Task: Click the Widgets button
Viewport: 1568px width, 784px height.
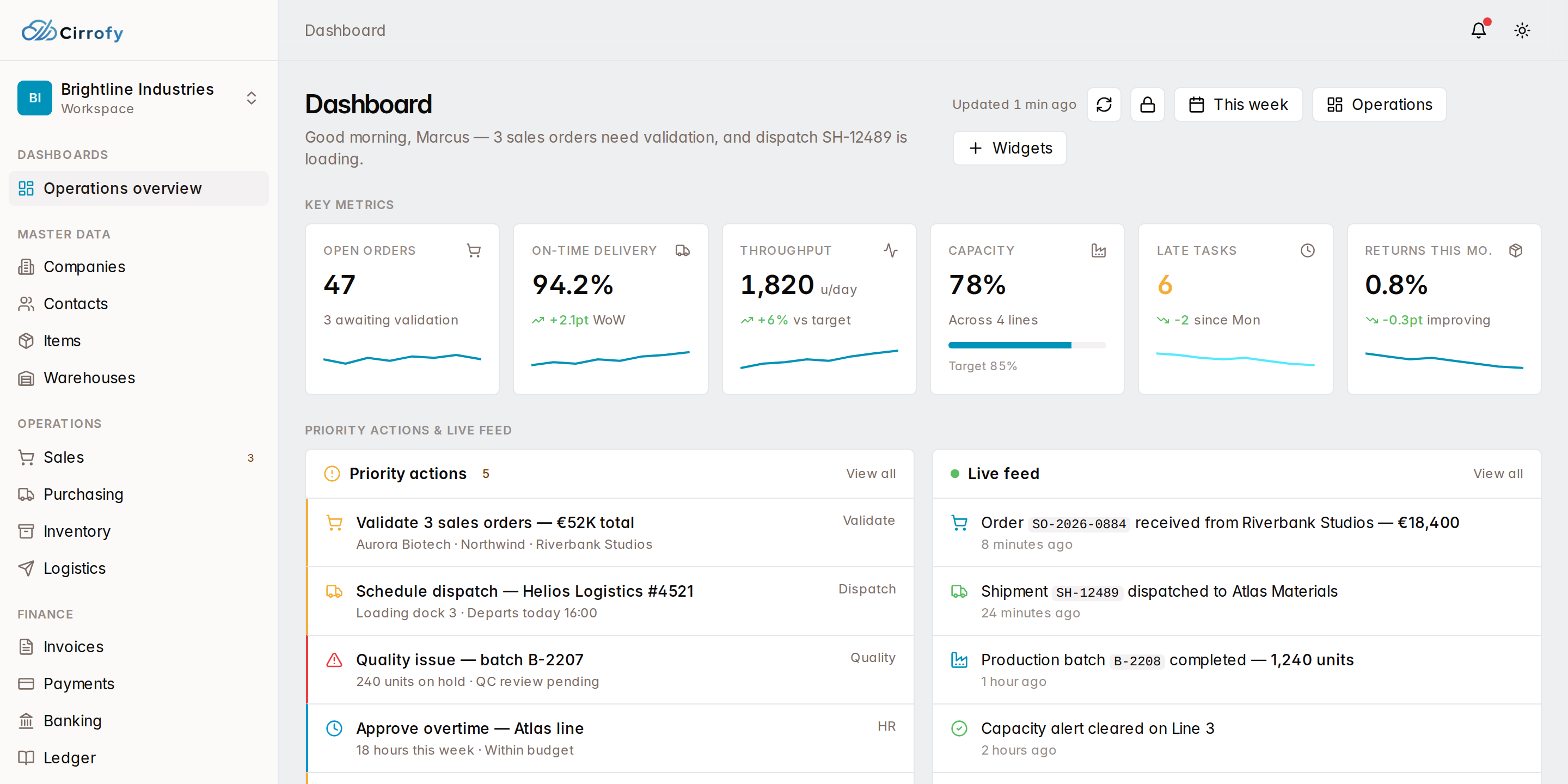Action: point(1009,148)
